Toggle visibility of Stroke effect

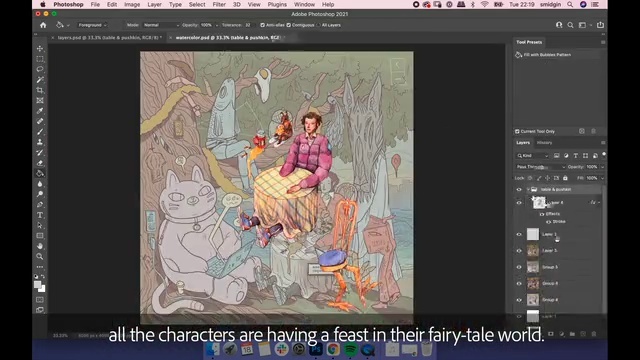[548, 222]
